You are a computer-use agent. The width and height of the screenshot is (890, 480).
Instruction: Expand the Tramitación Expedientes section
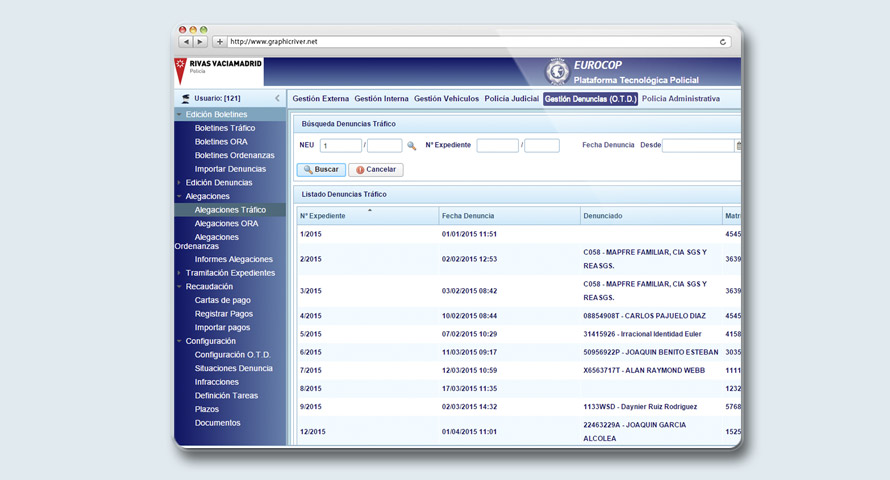pyautogui.click(x=179, y=273)
